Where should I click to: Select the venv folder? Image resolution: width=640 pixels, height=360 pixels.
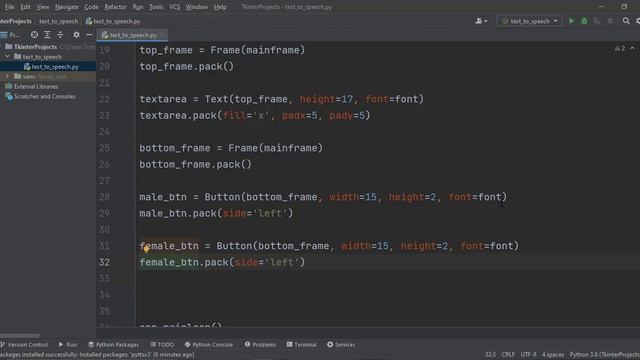click(29, 76)
